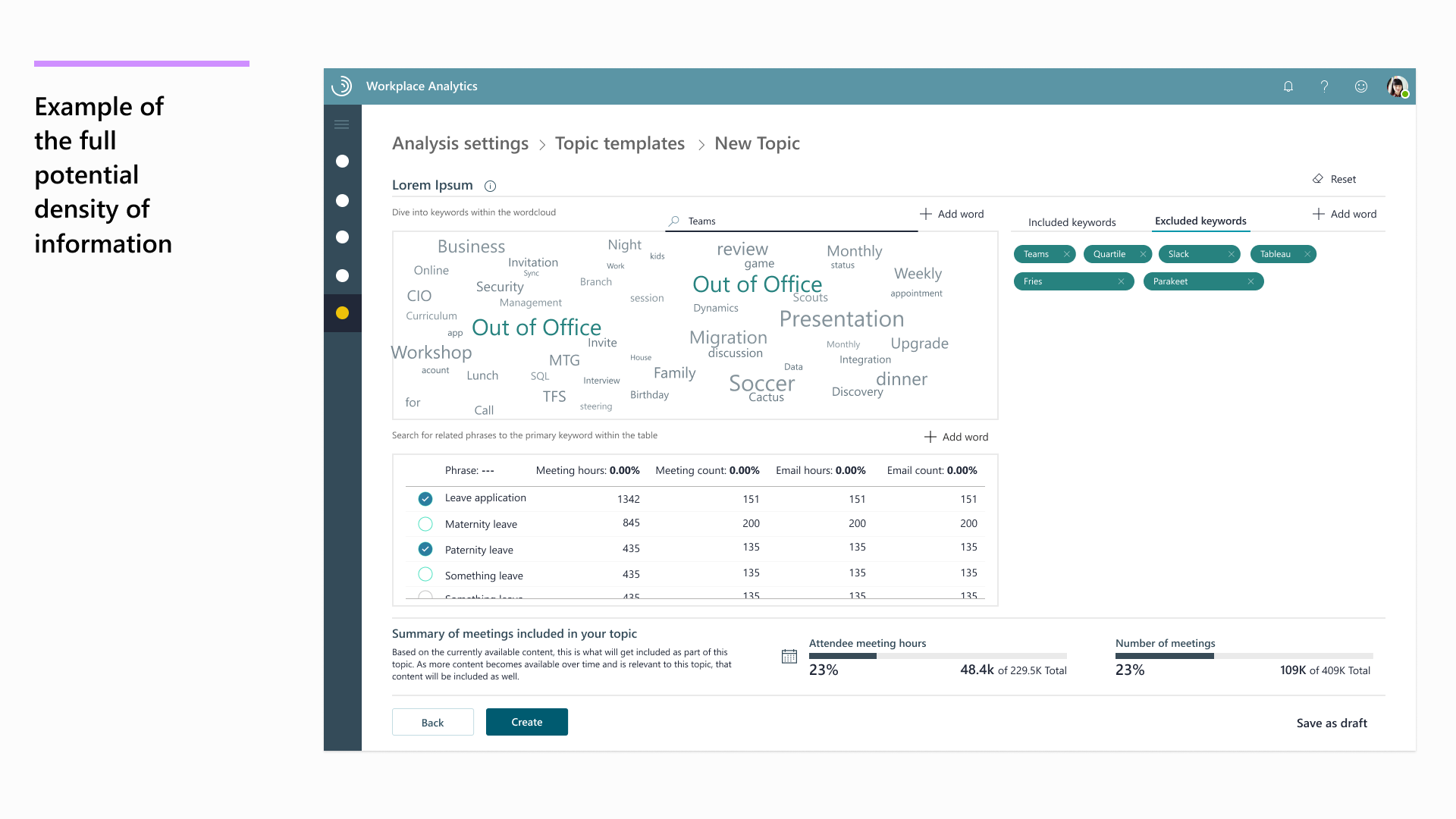Click the calendar icon in meetings summary
Image resolution: width=1456 pixels, height=819 pixels.
789,656
